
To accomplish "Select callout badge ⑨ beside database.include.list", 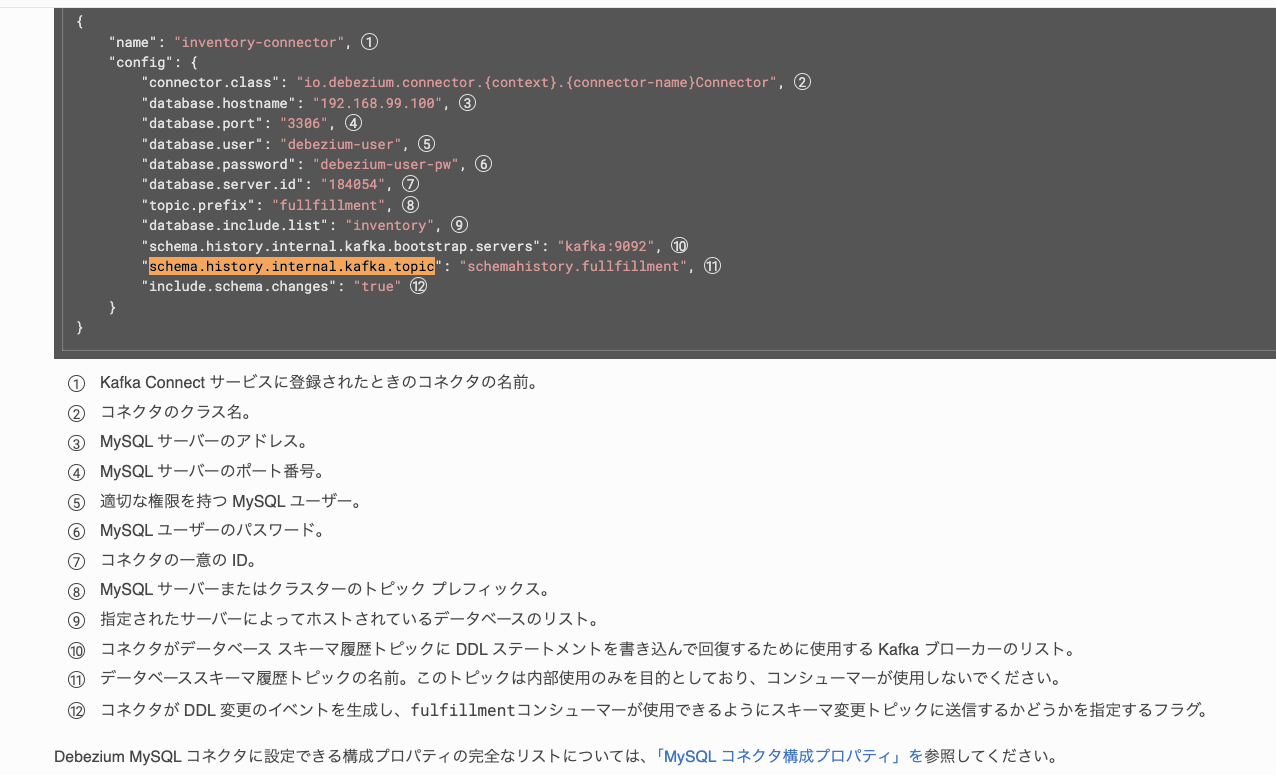I will [x=458, y=225].
